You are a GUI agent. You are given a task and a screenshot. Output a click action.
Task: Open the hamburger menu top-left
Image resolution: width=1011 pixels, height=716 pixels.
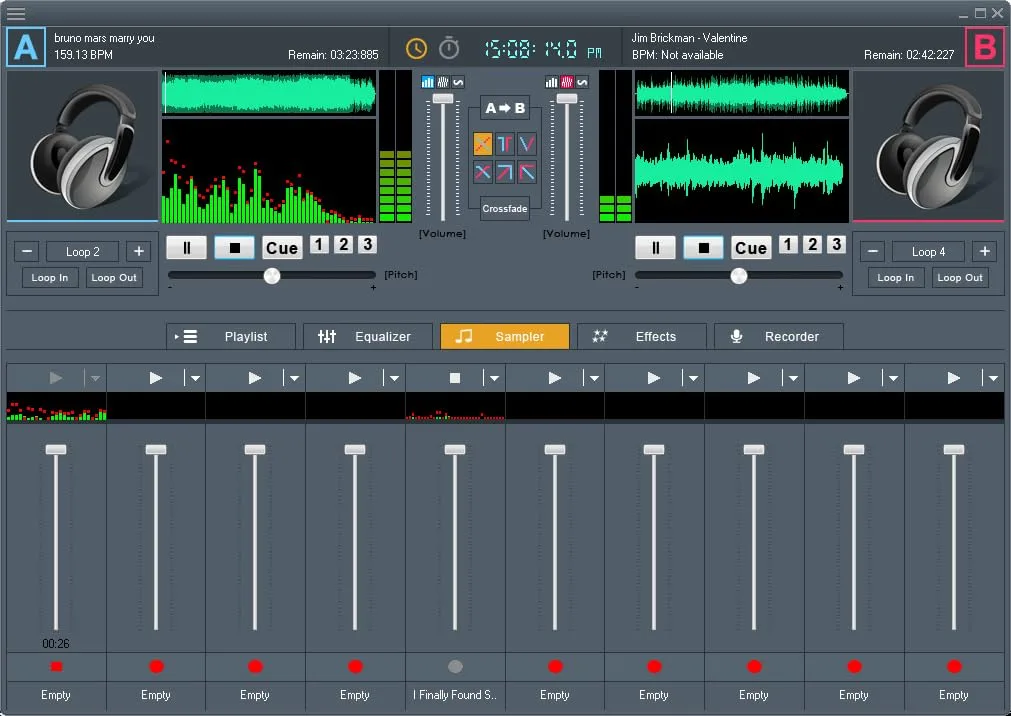[16, 14]
